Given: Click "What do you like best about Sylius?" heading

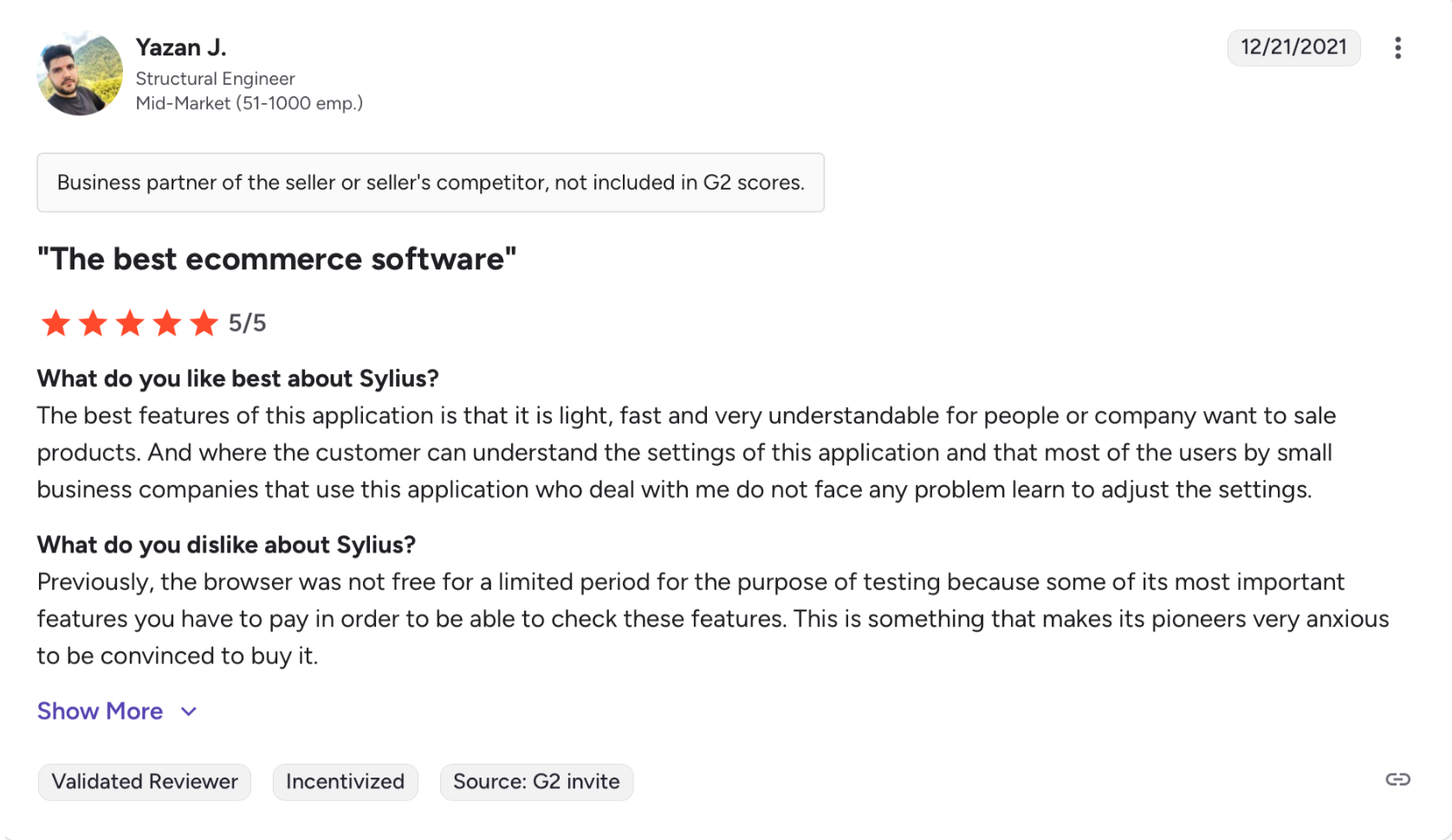Looking at the screenshot, I should [x=237, y=378].
